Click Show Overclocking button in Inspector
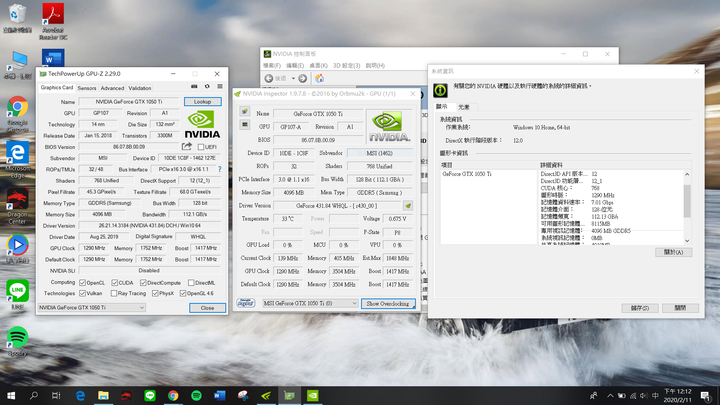720x405 pixels. point(388,304)
